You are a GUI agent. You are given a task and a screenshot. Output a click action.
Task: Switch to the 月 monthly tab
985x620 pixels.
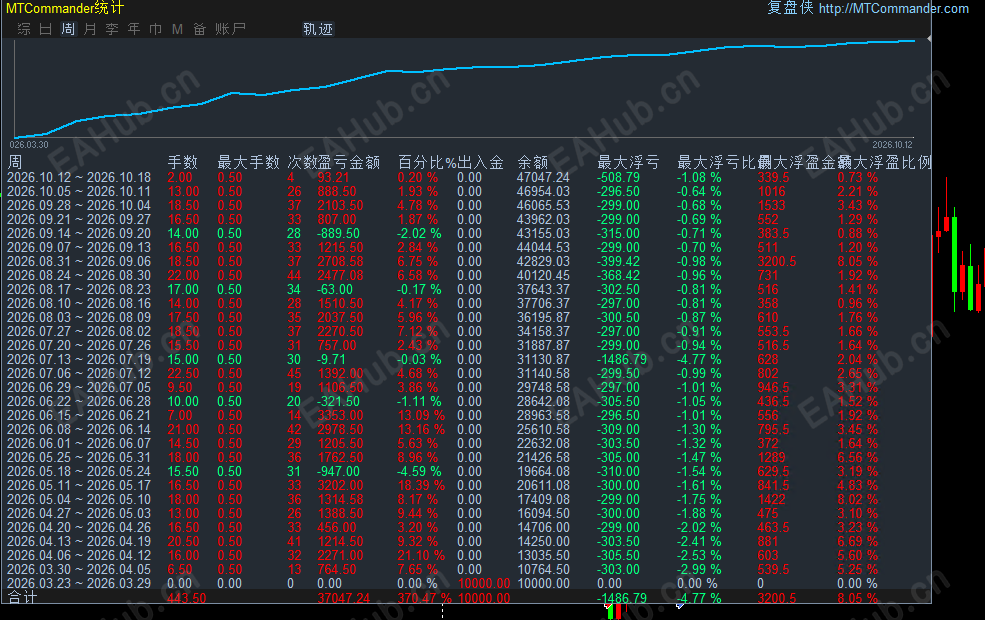[x=90, y=29]
